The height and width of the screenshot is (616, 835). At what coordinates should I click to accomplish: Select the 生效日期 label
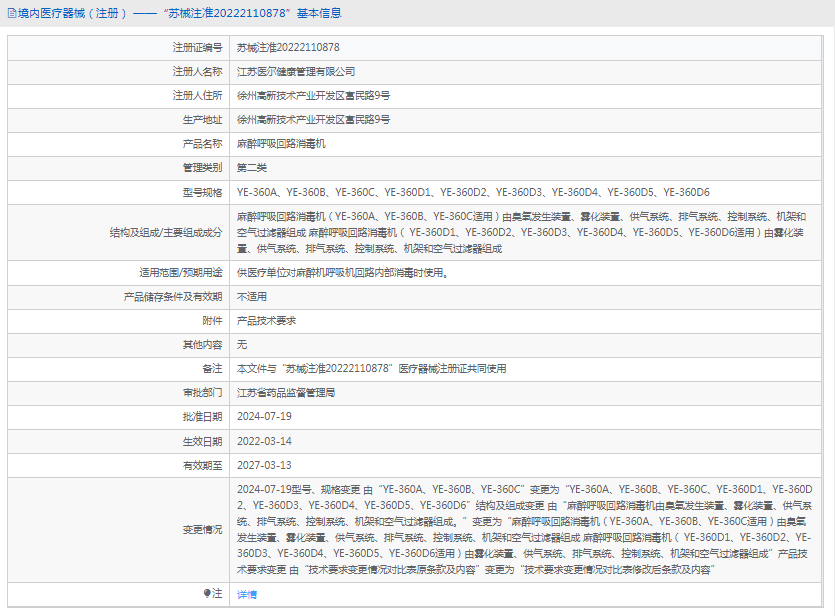pos(202,441)
